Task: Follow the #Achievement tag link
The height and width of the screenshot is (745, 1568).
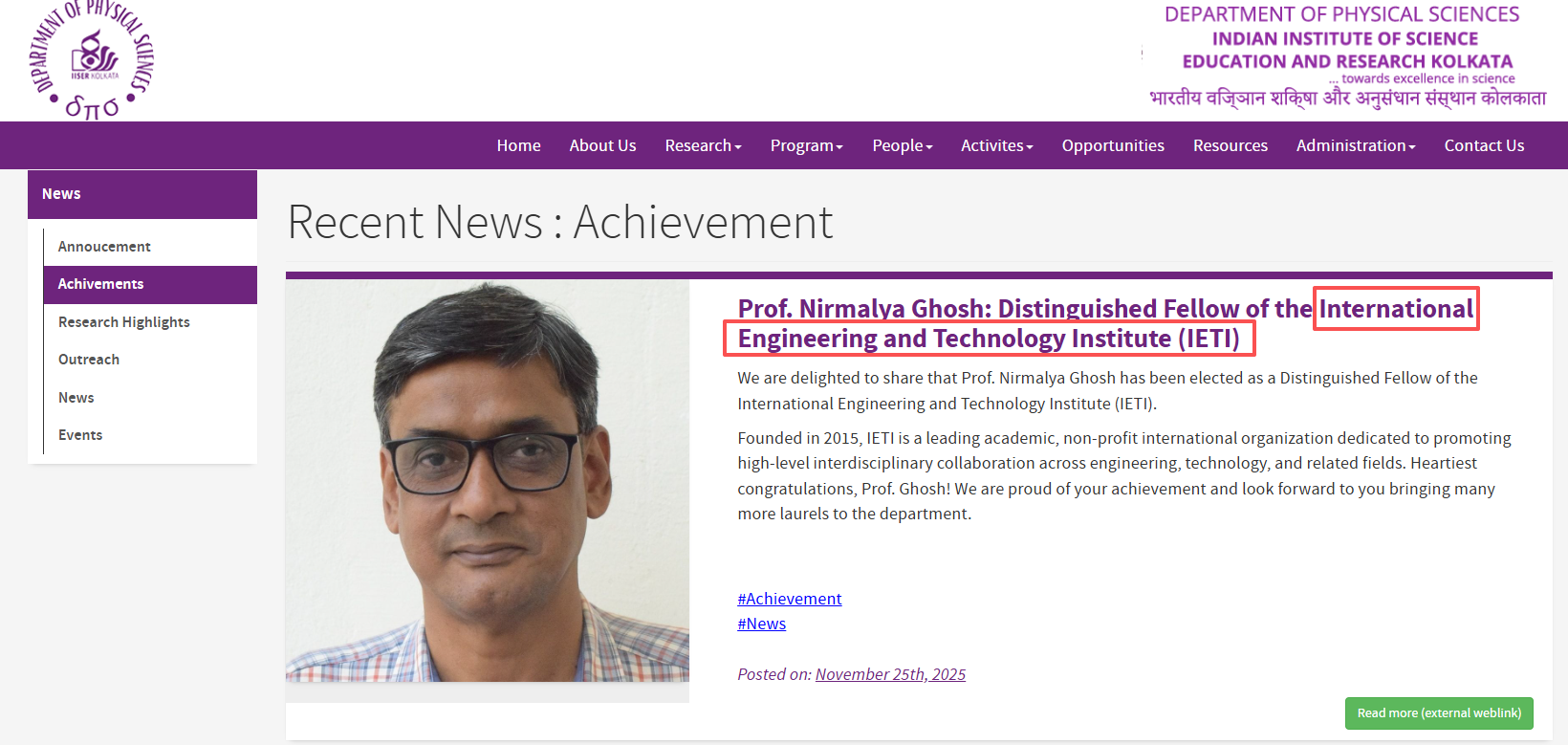Action: 789,599
